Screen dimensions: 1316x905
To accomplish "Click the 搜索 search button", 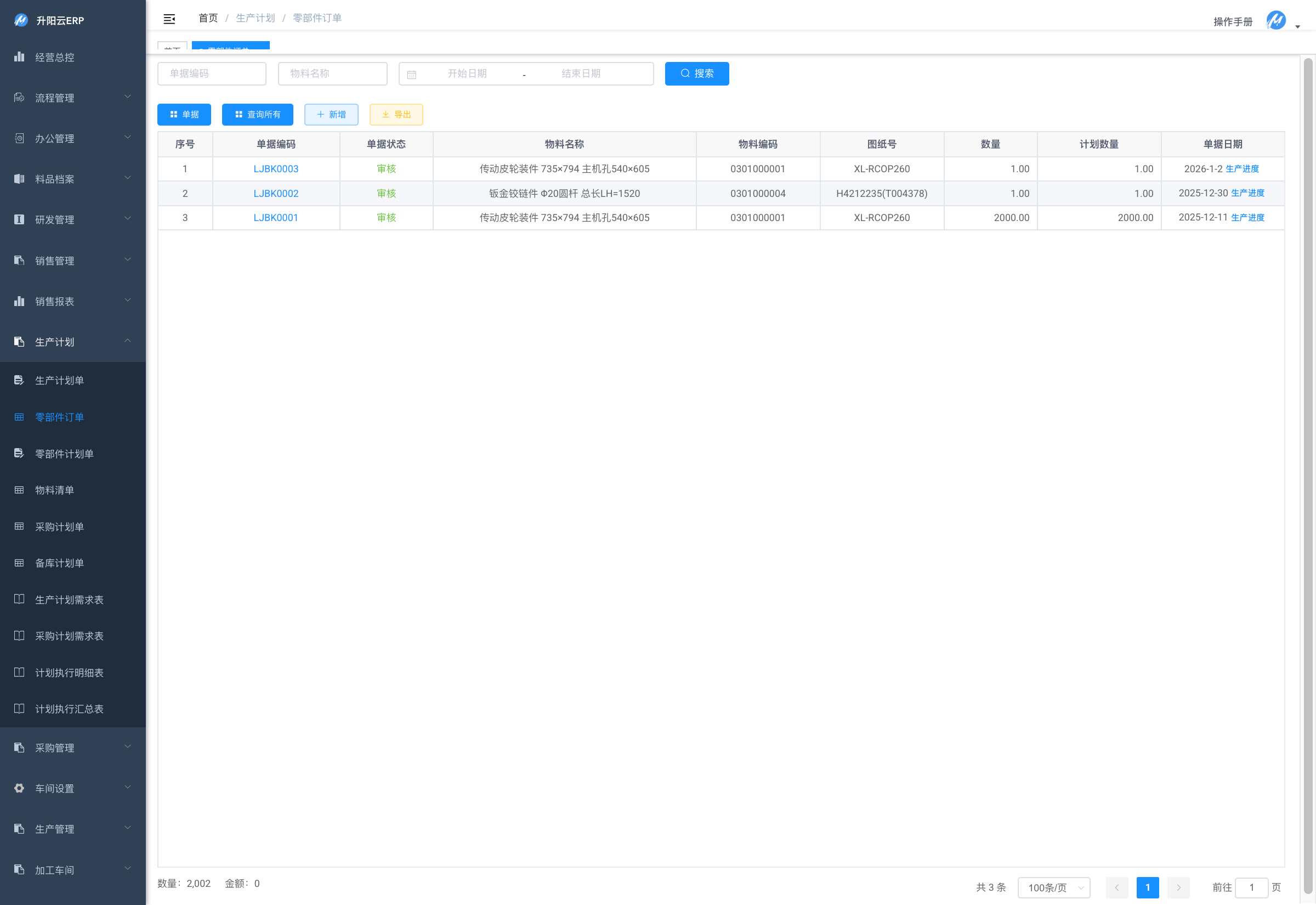I will pos(696,73).
